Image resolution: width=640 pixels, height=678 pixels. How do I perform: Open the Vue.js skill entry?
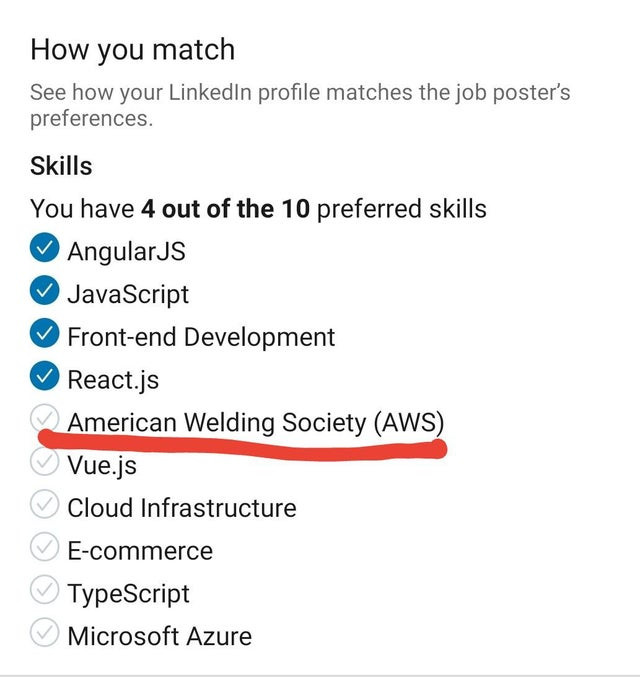coord(102,466)
